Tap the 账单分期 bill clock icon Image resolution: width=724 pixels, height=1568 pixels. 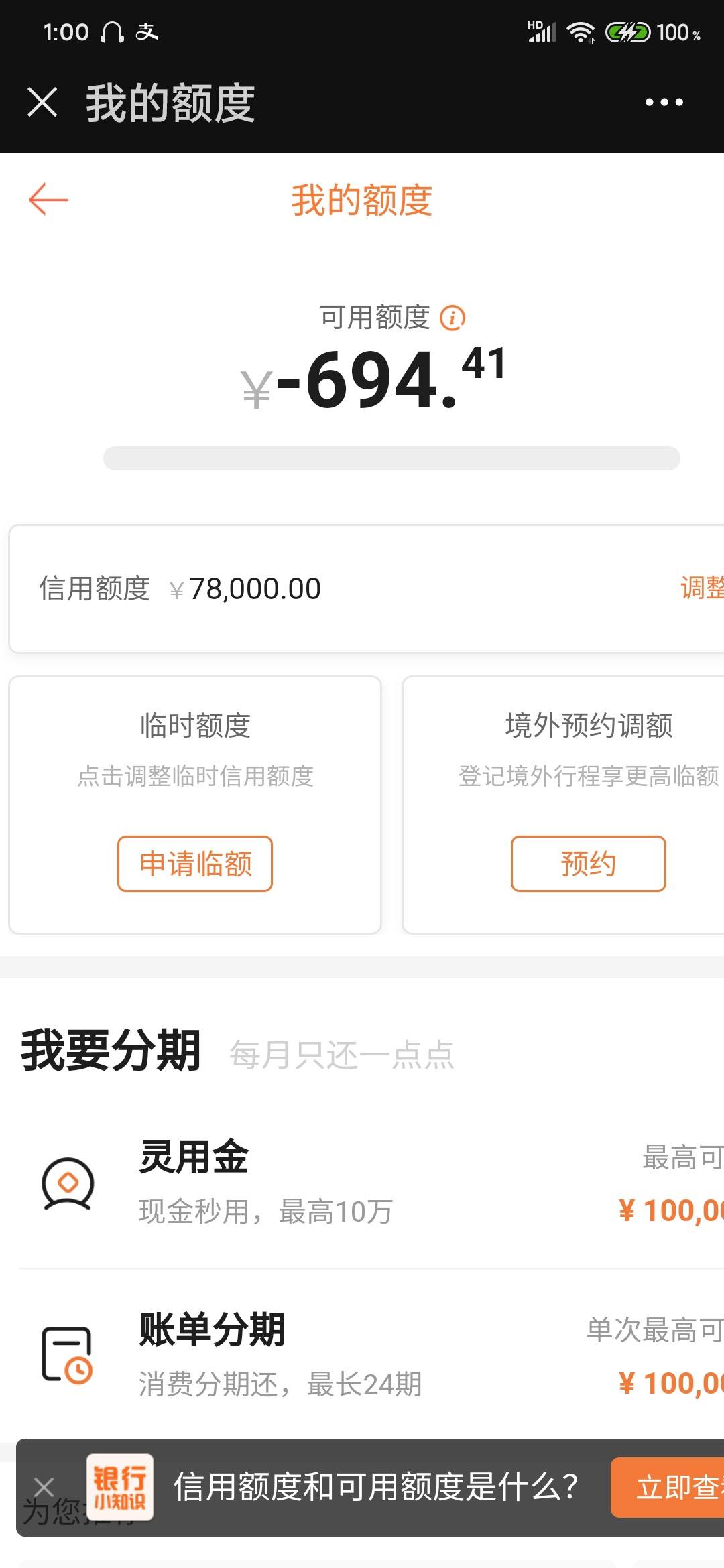pyautogui.click(x=68, y=1356)
